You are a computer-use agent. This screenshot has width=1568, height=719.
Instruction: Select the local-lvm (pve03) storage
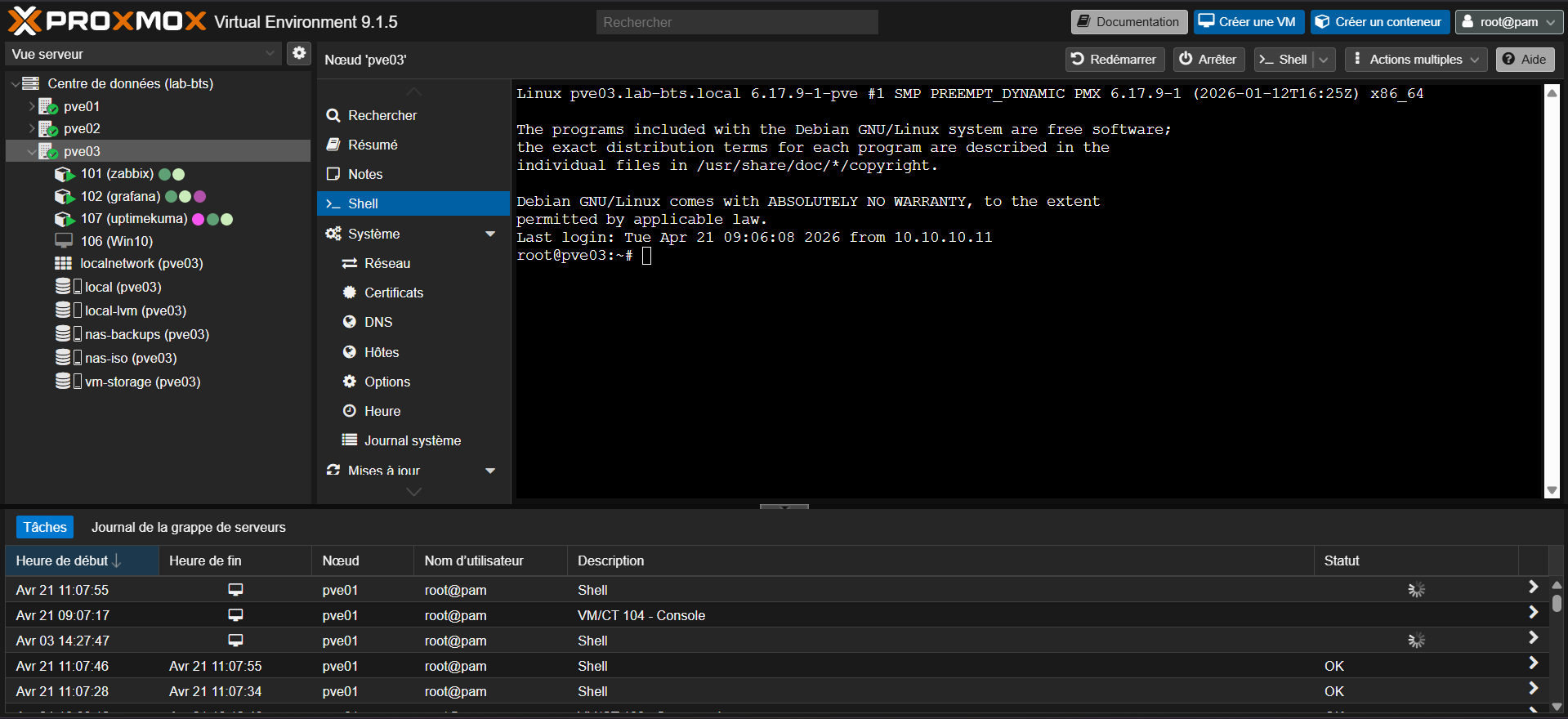pyautogui.click(x=135, y=310)
